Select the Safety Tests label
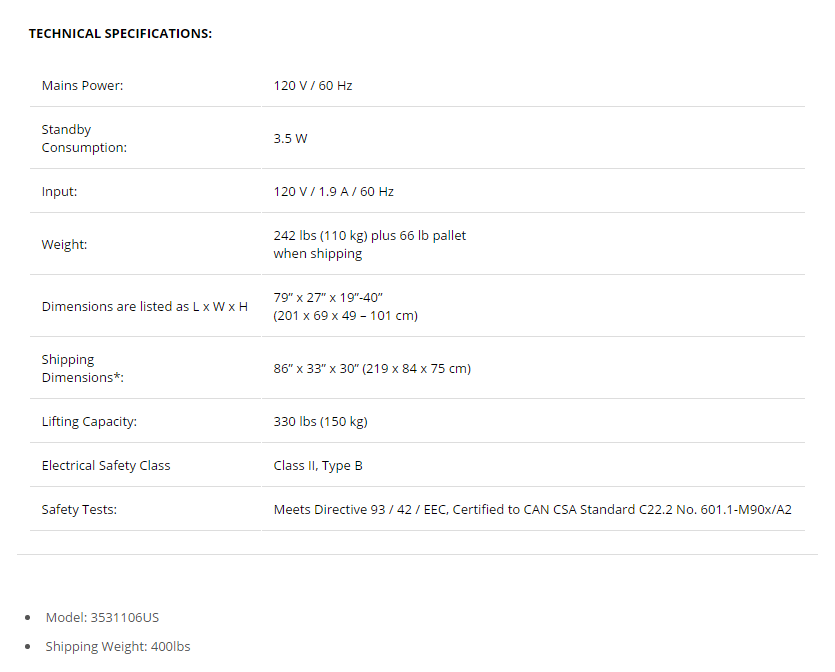Image resolution: width=835 pixels, height=672 pixels. [79, 510]
